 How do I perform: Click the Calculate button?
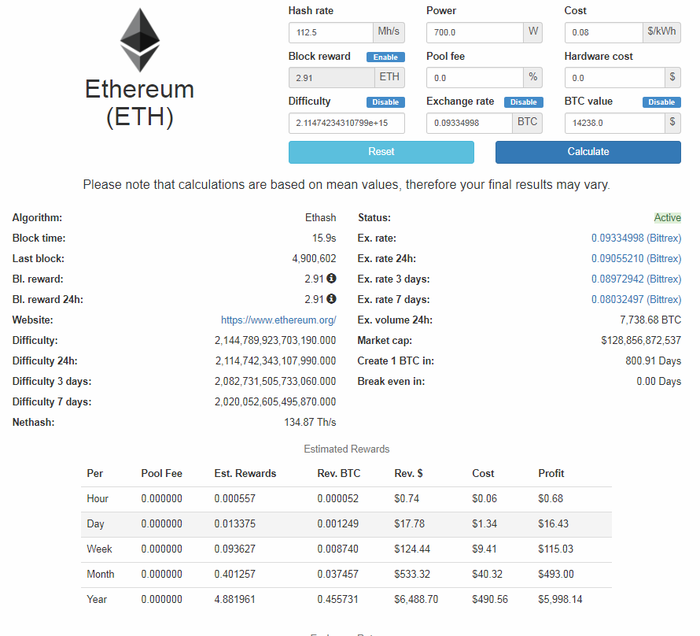tap(588, 152)
